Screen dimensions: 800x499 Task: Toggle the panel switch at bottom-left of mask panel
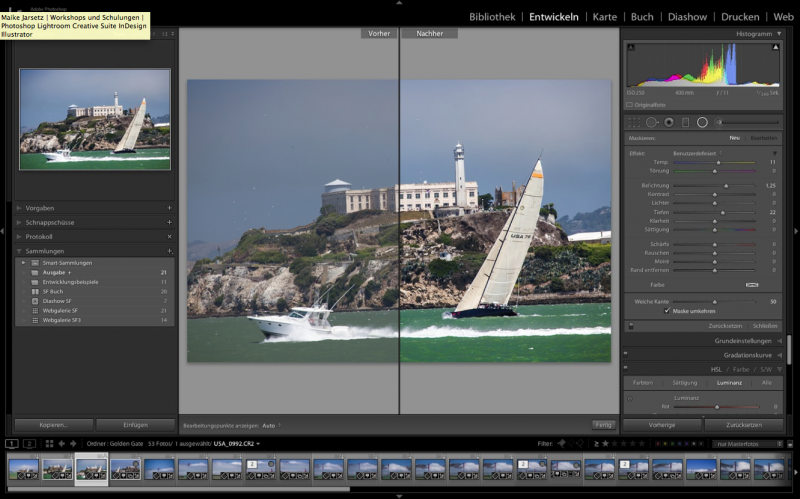631,326
